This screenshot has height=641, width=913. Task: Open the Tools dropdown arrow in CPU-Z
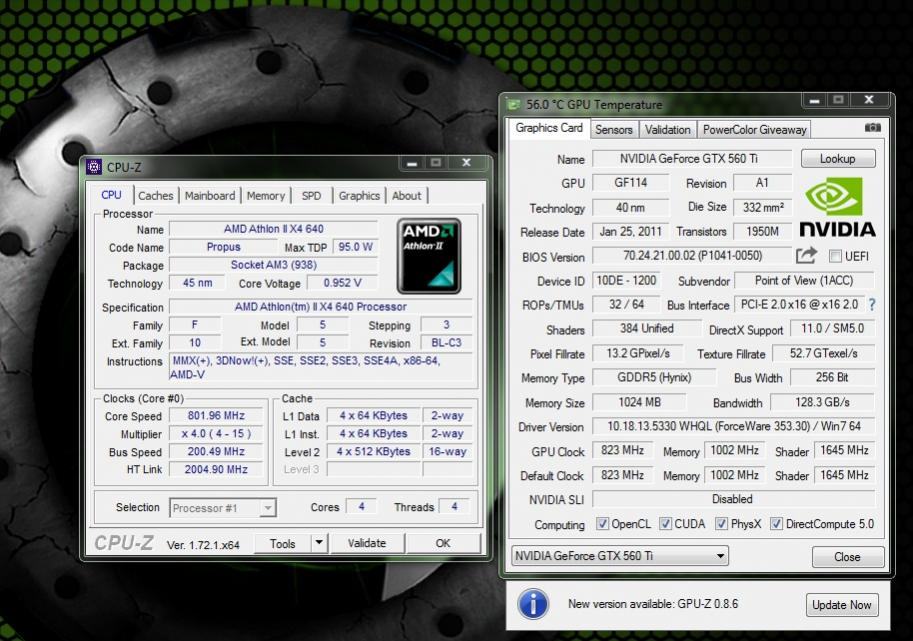319,543
